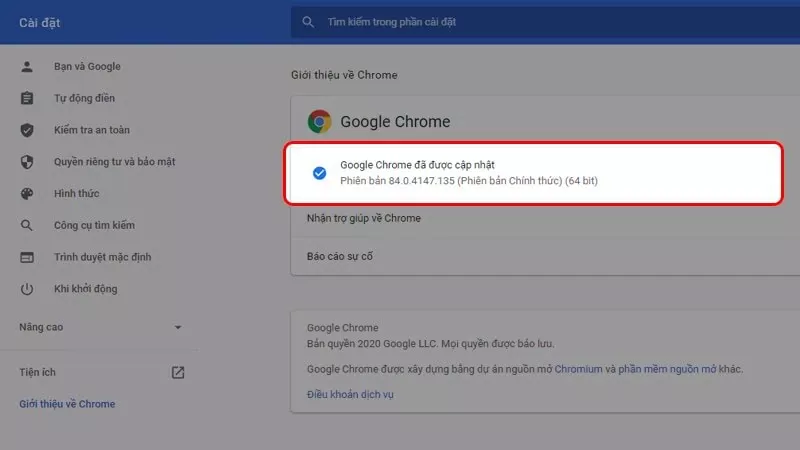Viewport: 800px width, 450px height.
Task: Open Bạn và Google settings
Action: (x=87, y=66)
